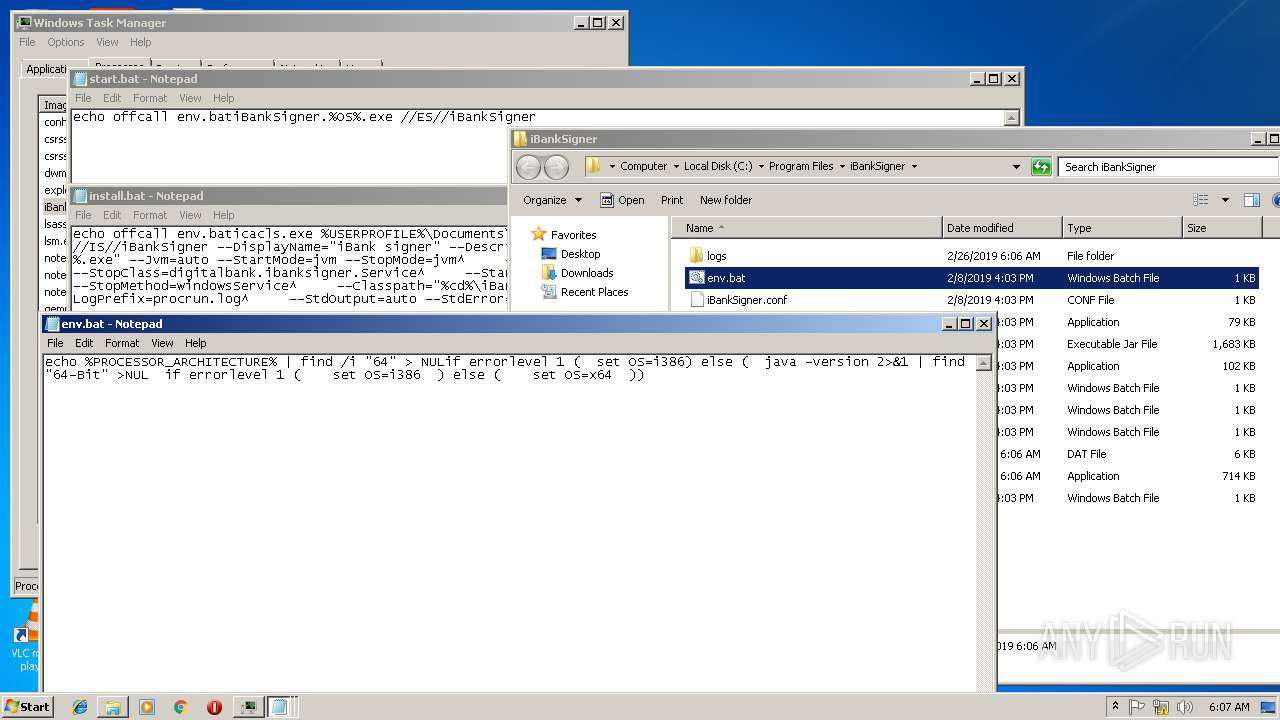1280x720 pixels.
Task: Open Edit menu in install.bat Notepad
Action: [112, 215]
